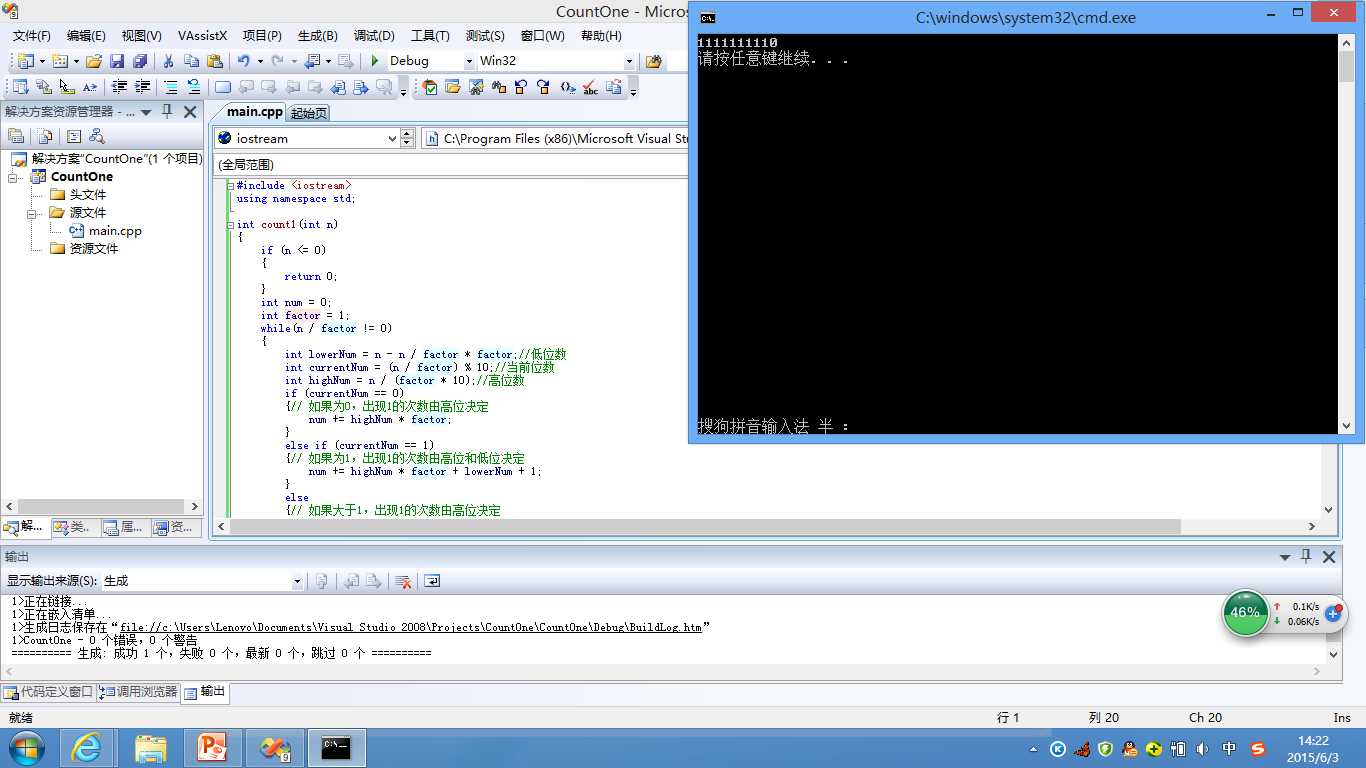Screen dimensions: 1366x768
Task: Click the Cut scissors icon
Action: 168,61
